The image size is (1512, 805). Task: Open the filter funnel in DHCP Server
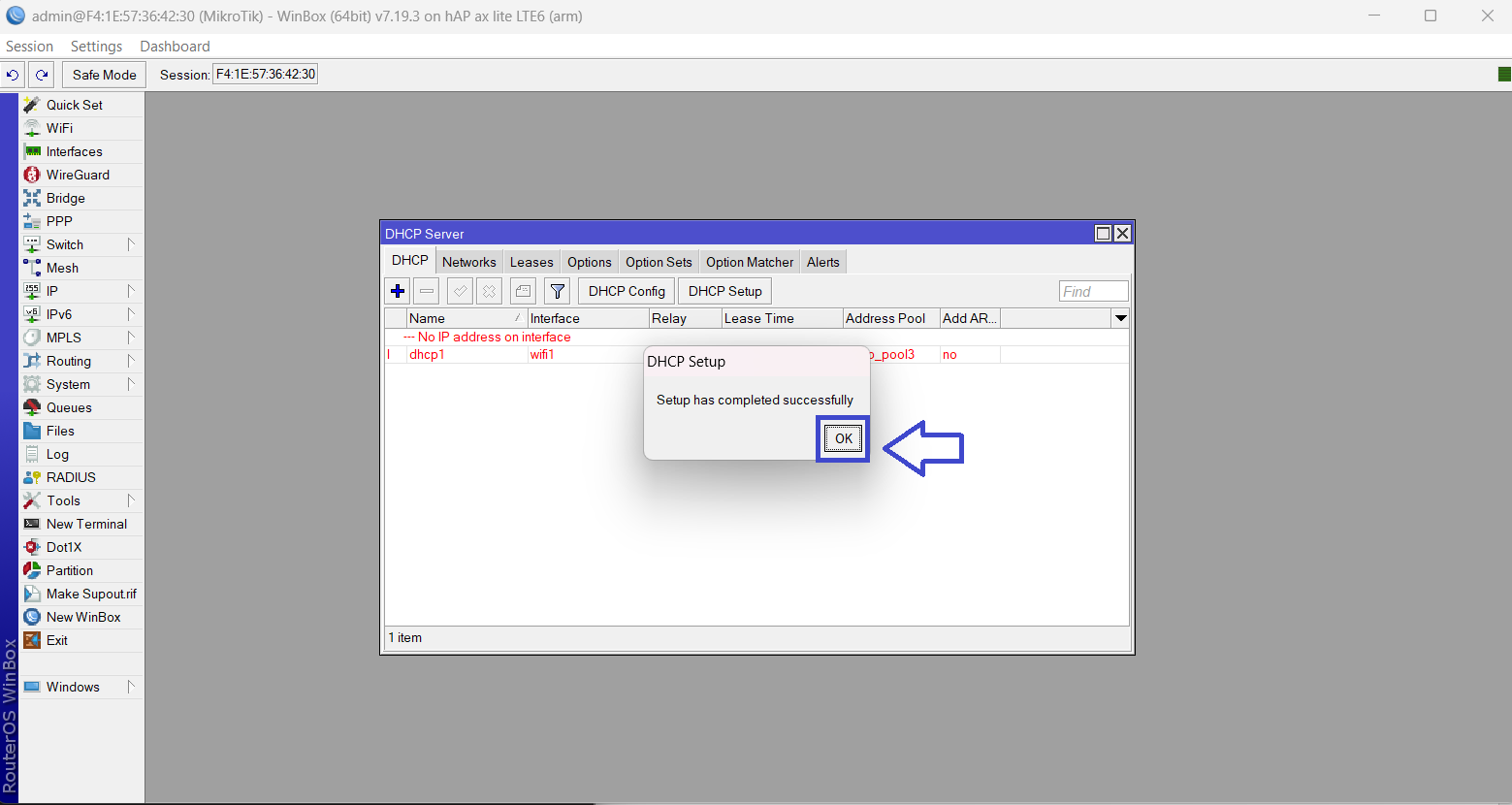(558, 291)
